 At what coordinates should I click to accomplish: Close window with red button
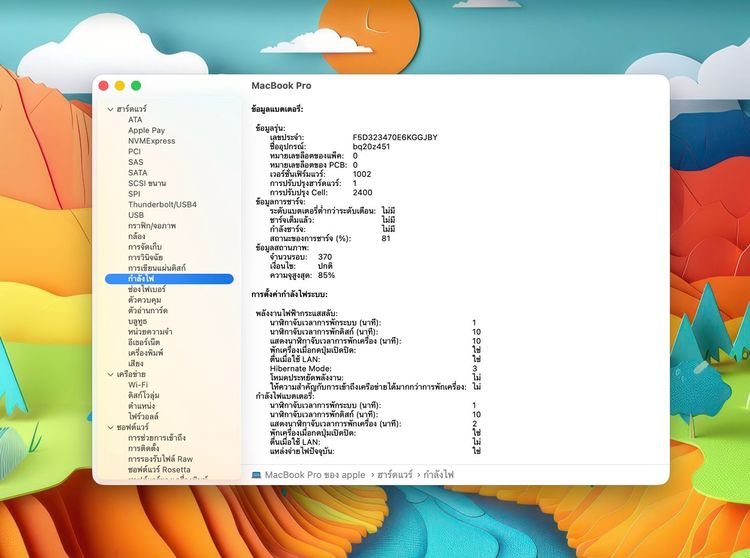pos(103,86)
